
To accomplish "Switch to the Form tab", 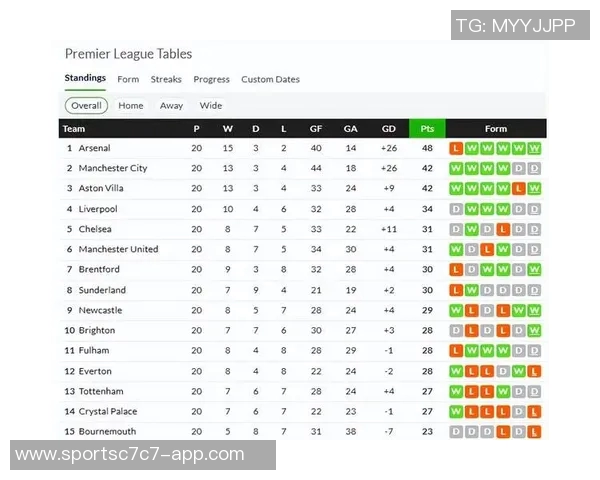I will 128,79.
